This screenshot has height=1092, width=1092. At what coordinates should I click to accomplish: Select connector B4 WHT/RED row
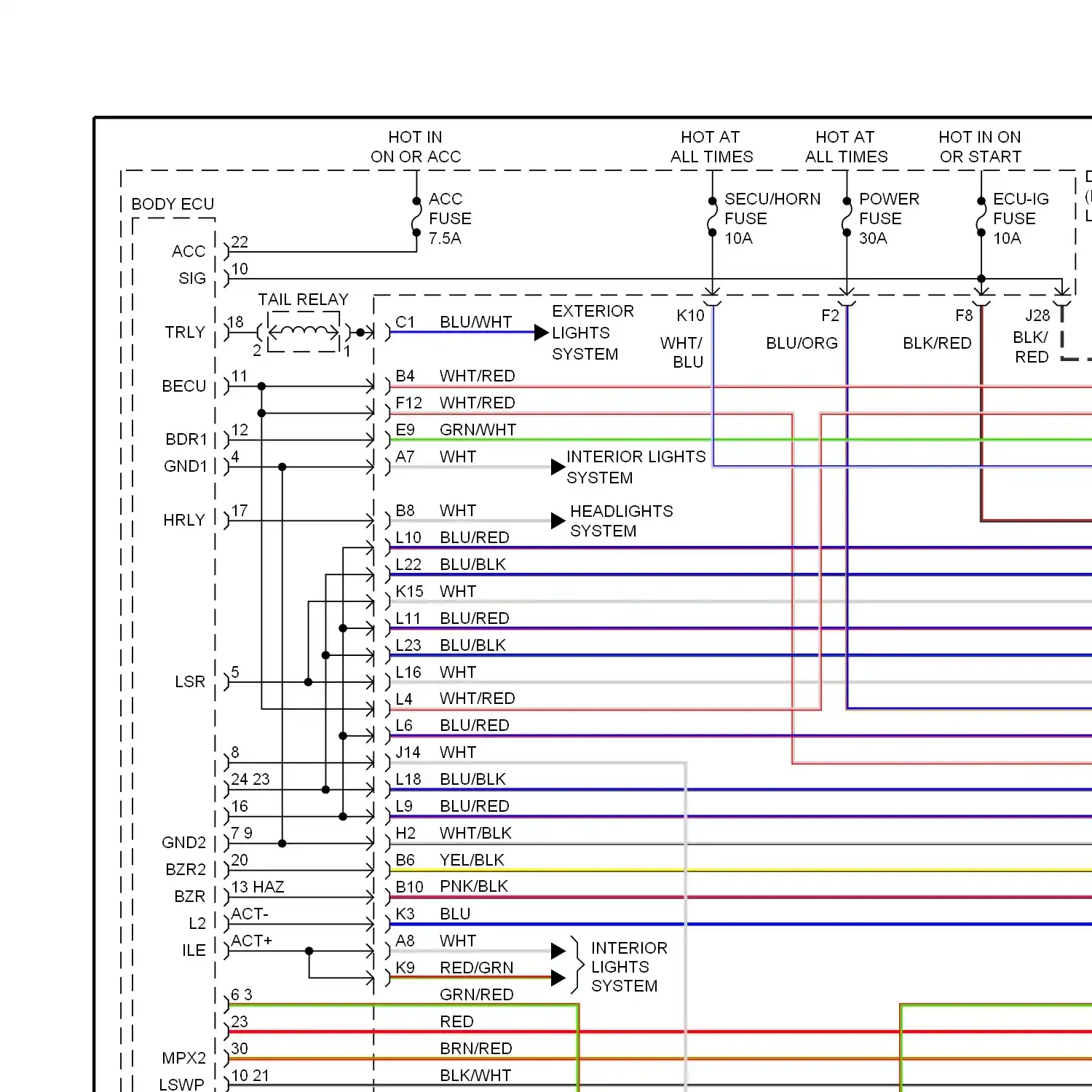[x=455, y=376]
